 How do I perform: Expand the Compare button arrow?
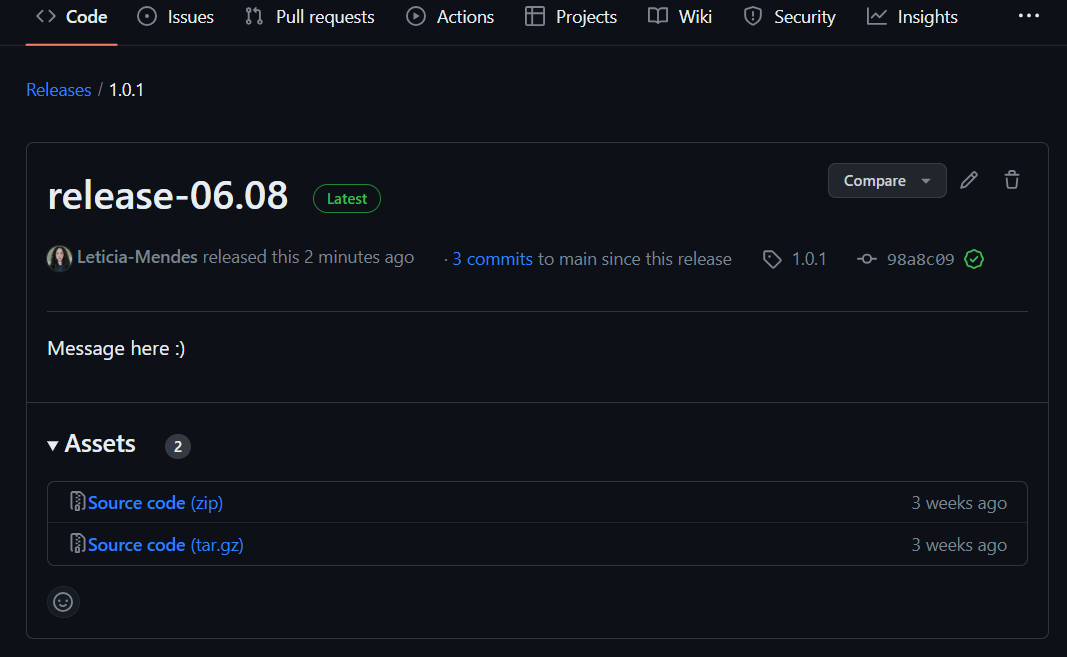(x=928, y=180)
